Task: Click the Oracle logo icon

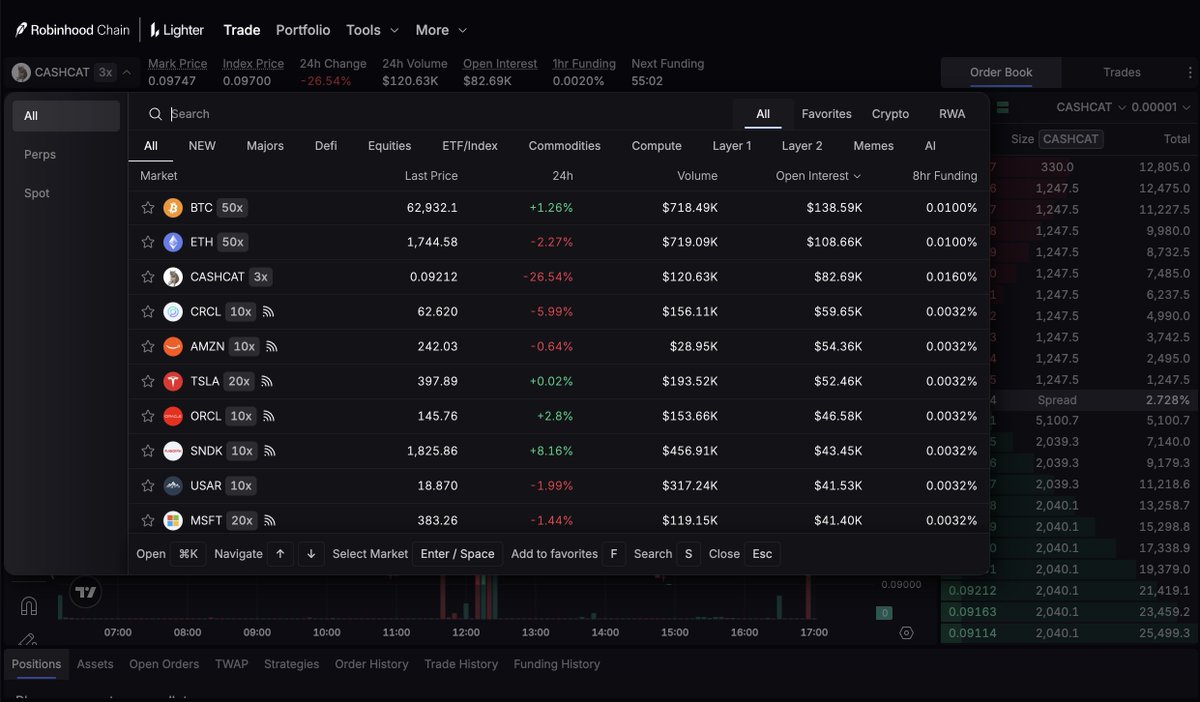Action: tap(173, 416)
